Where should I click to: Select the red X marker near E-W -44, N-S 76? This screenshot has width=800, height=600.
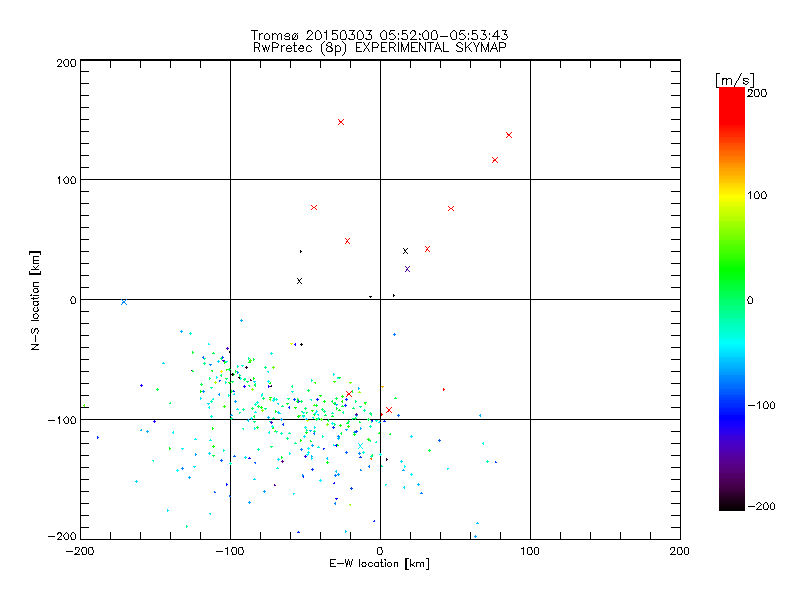(x=314, y=208)
